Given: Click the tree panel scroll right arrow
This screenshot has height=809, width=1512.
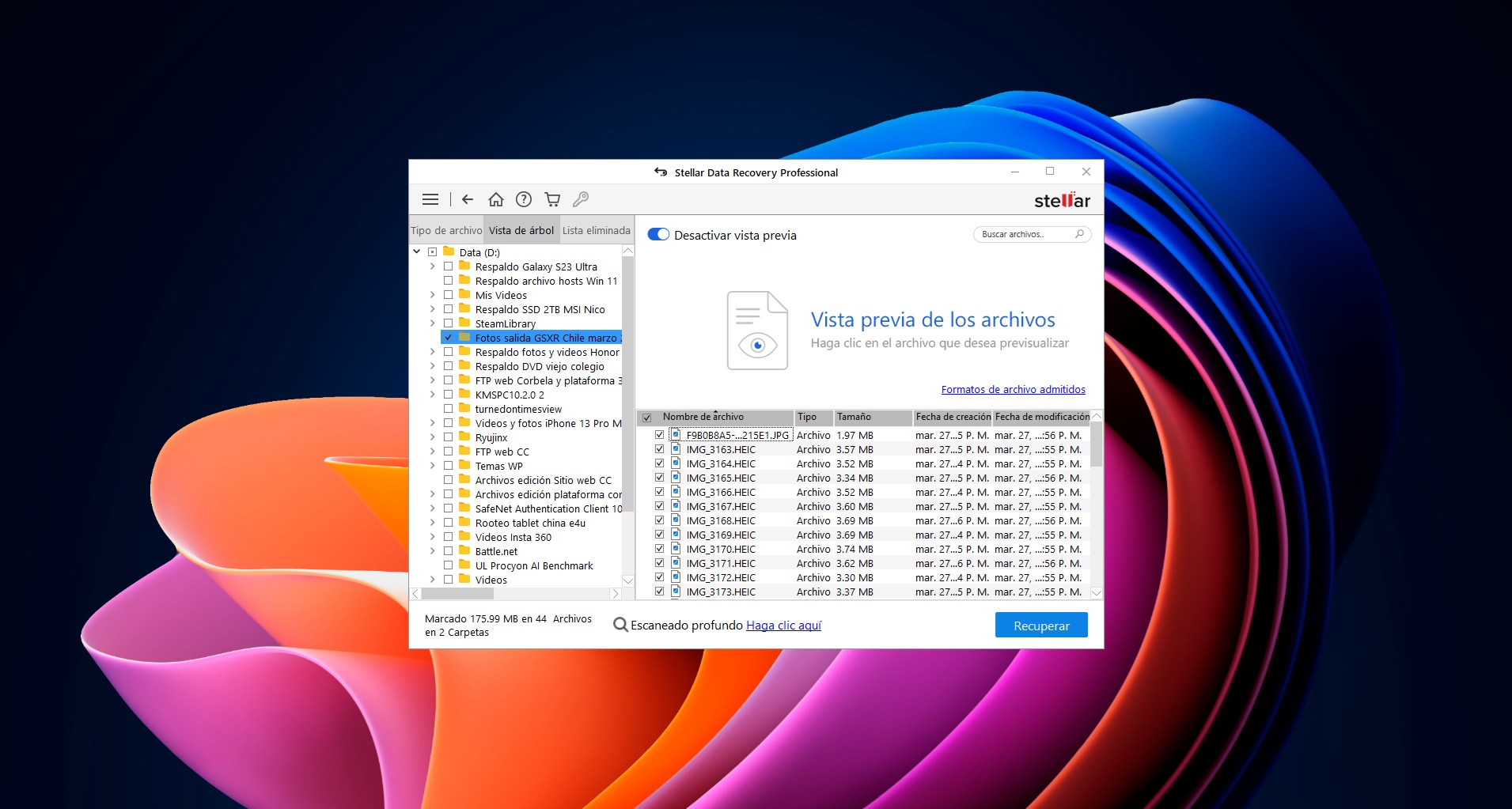Looking at the screenshot, I should (615, 594).
